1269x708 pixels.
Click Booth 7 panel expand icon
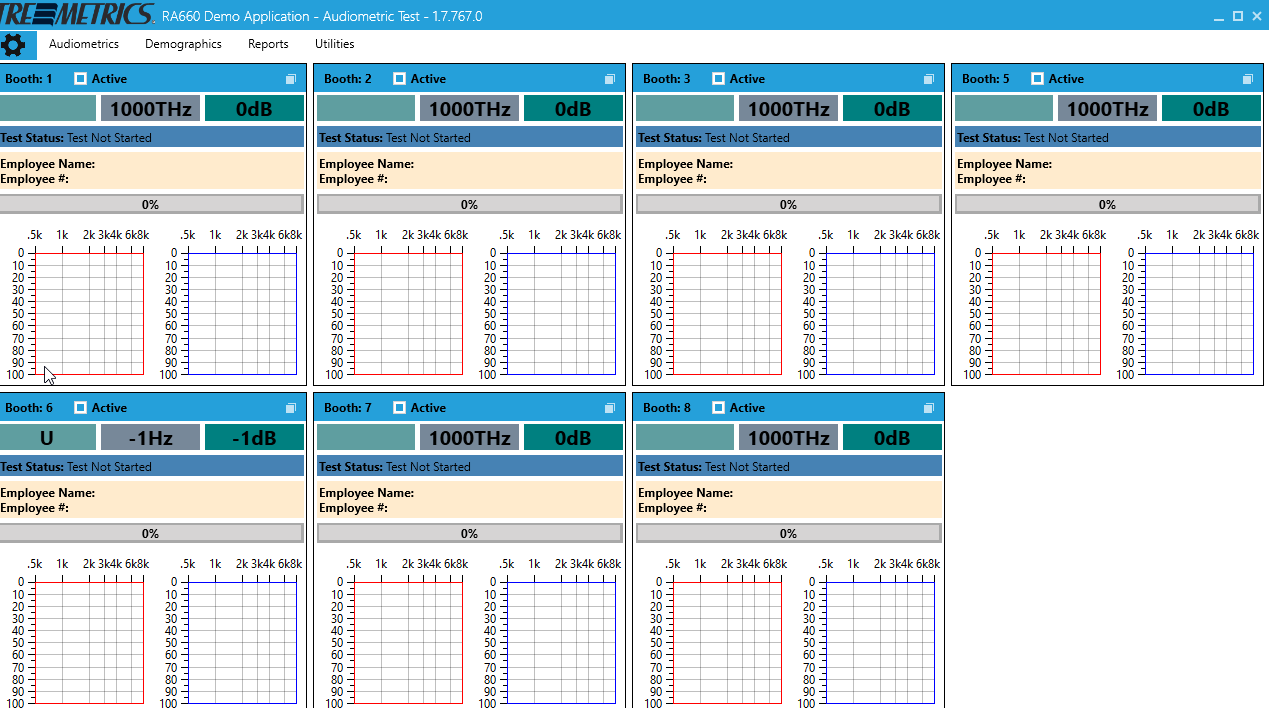pos(610,408)
